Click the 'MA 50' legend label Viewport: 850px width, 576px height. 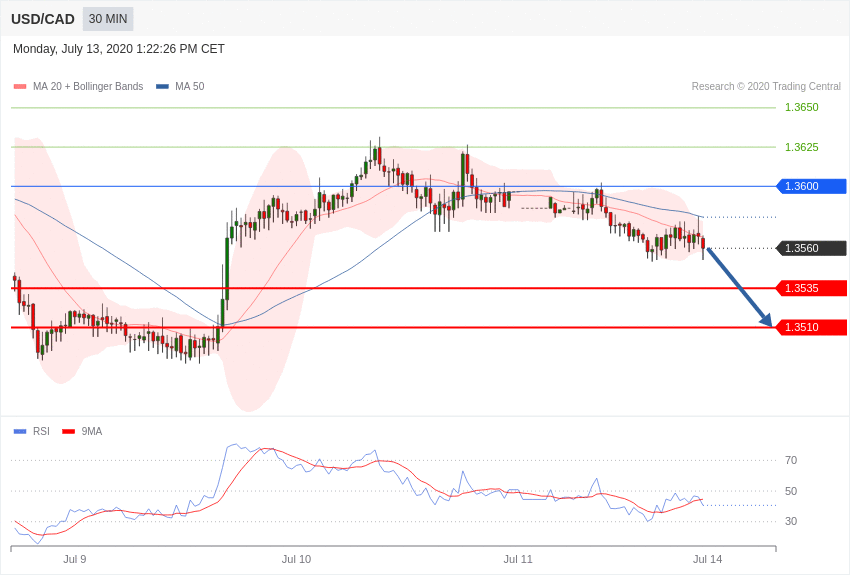189,87
